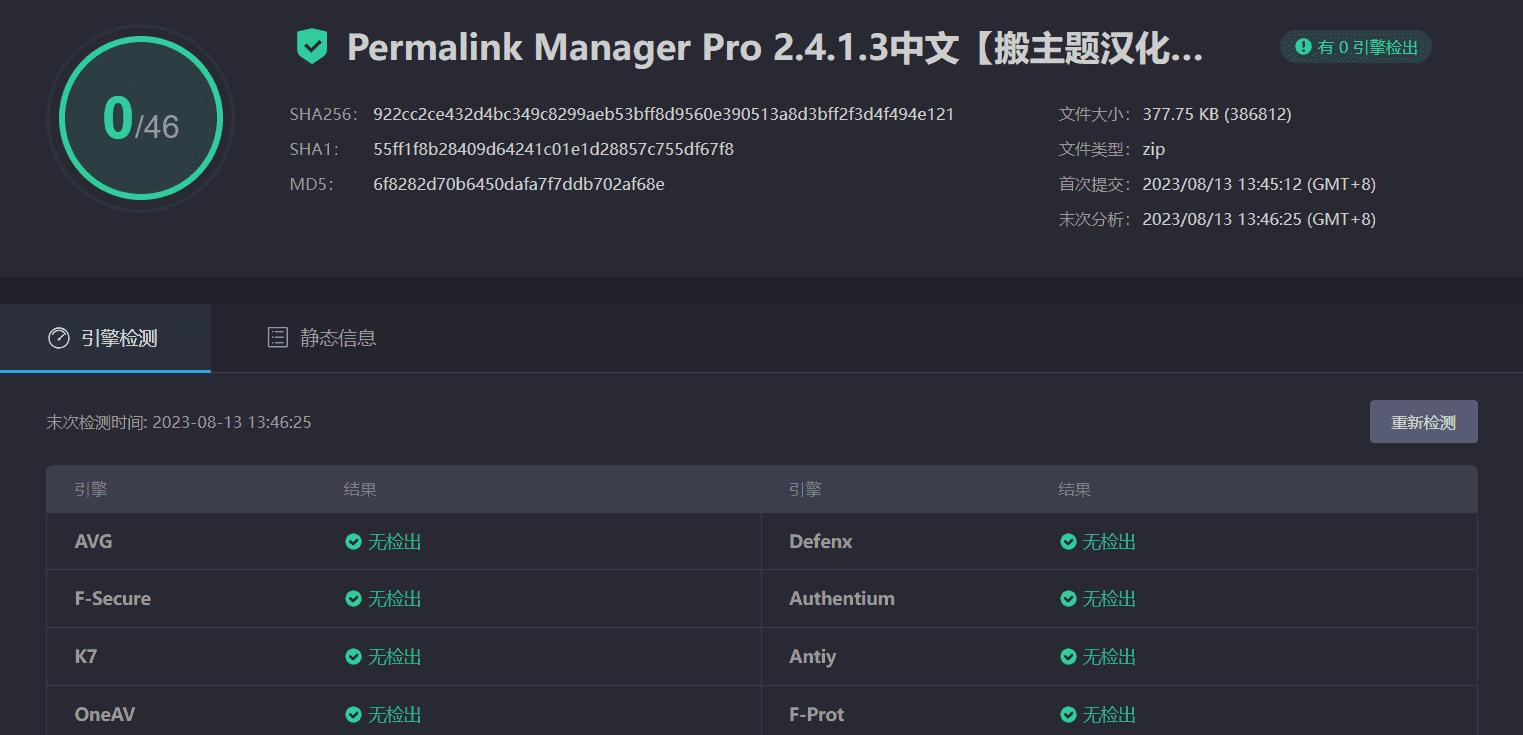Click the right 引擎 column header
This screenshot has width=1523, height=735.
click(805, 489)
